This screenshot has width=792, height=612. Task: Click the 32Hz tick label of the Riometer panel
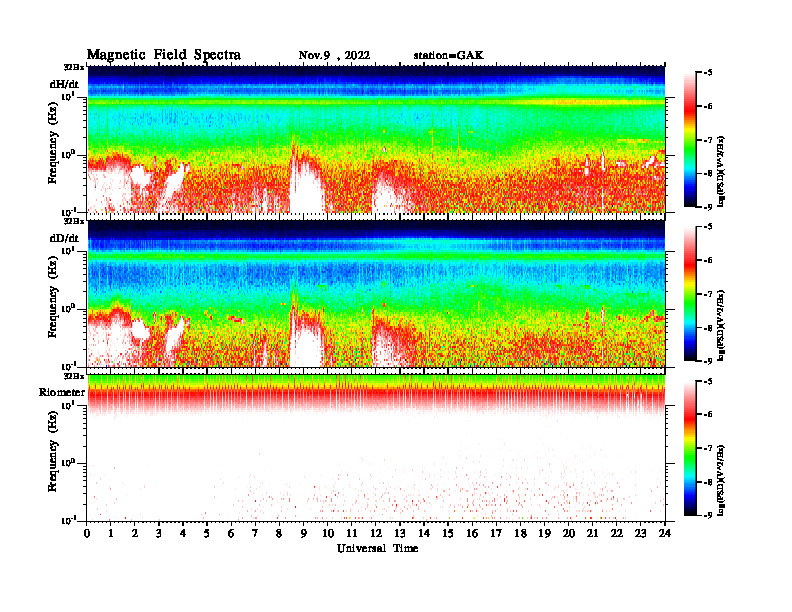click(74, 376)
